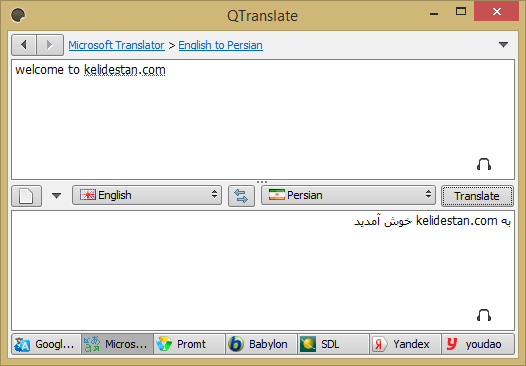This screenshot has width=526, height=366.
Task: Switch to the Google service tab
Action: tap(47, 344)
